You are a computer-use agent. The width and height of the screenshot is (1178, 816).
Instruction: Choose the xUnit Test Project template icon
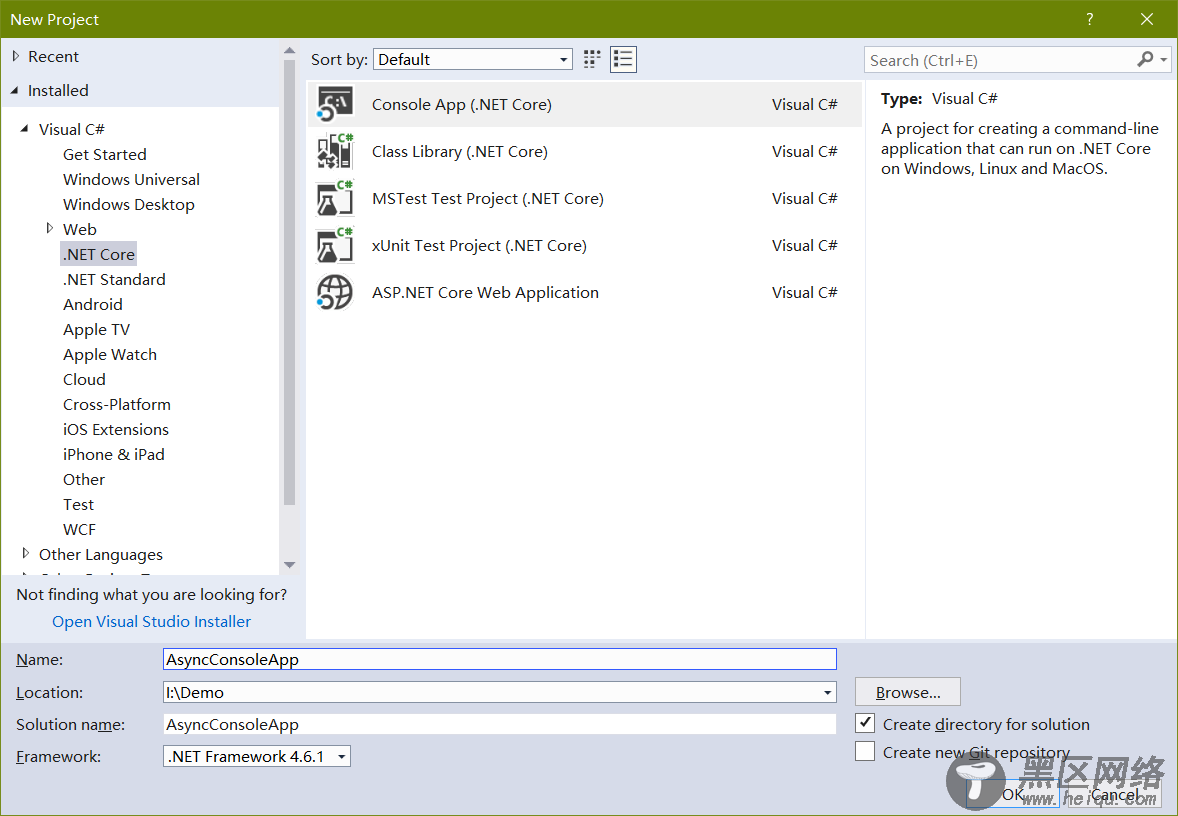coord(335,246)
